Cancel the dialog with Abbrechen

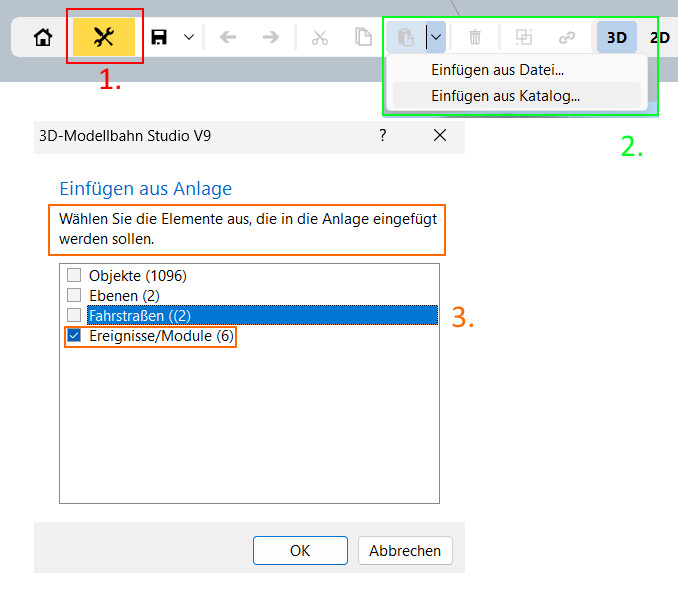coord(405,551)
